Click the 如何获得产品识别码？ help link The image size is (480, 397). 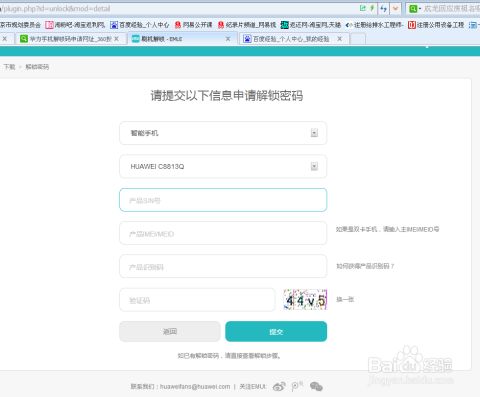[x=365, y=266]
